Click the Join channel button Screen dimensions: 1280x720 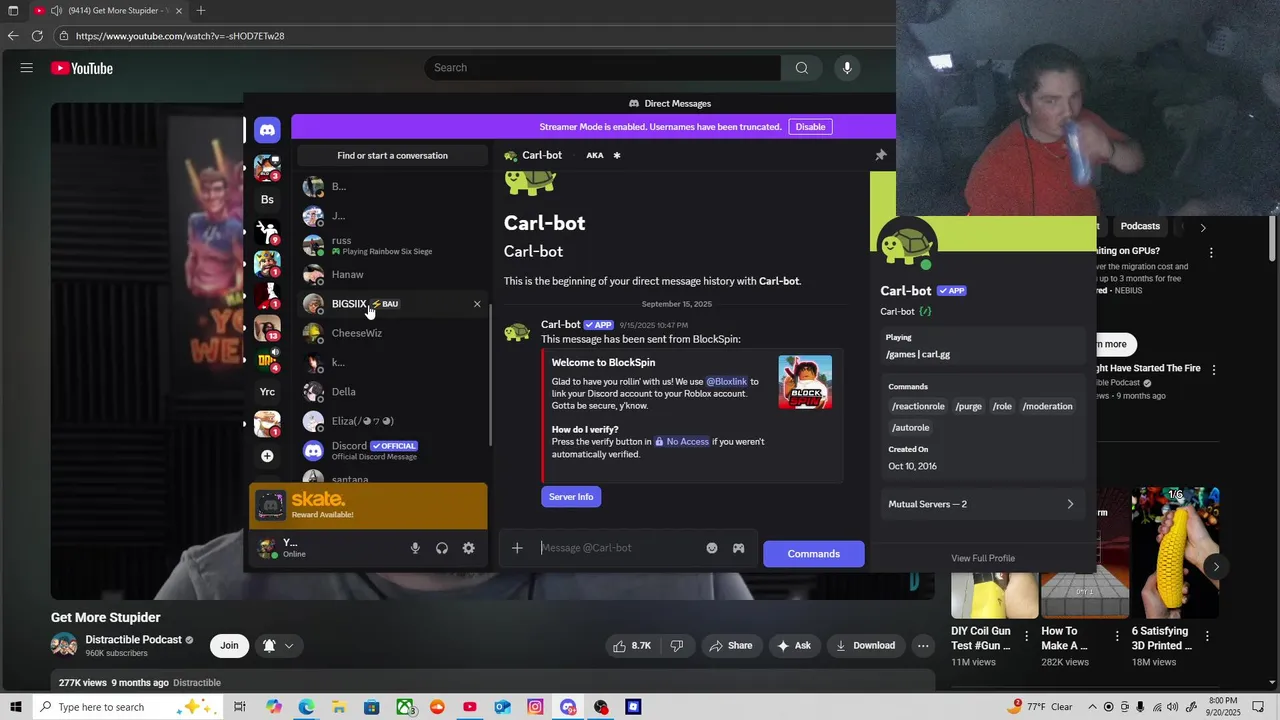[x=229, y=646]
